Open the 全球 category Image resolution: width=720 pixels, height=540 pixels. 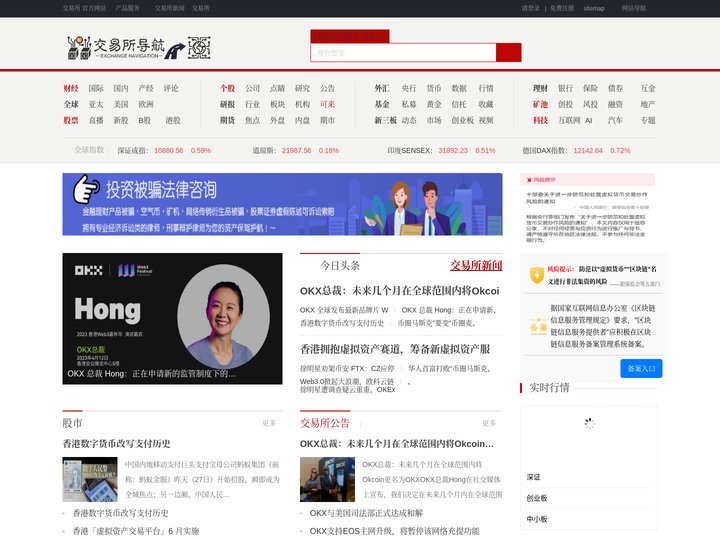tap(71, 104)
